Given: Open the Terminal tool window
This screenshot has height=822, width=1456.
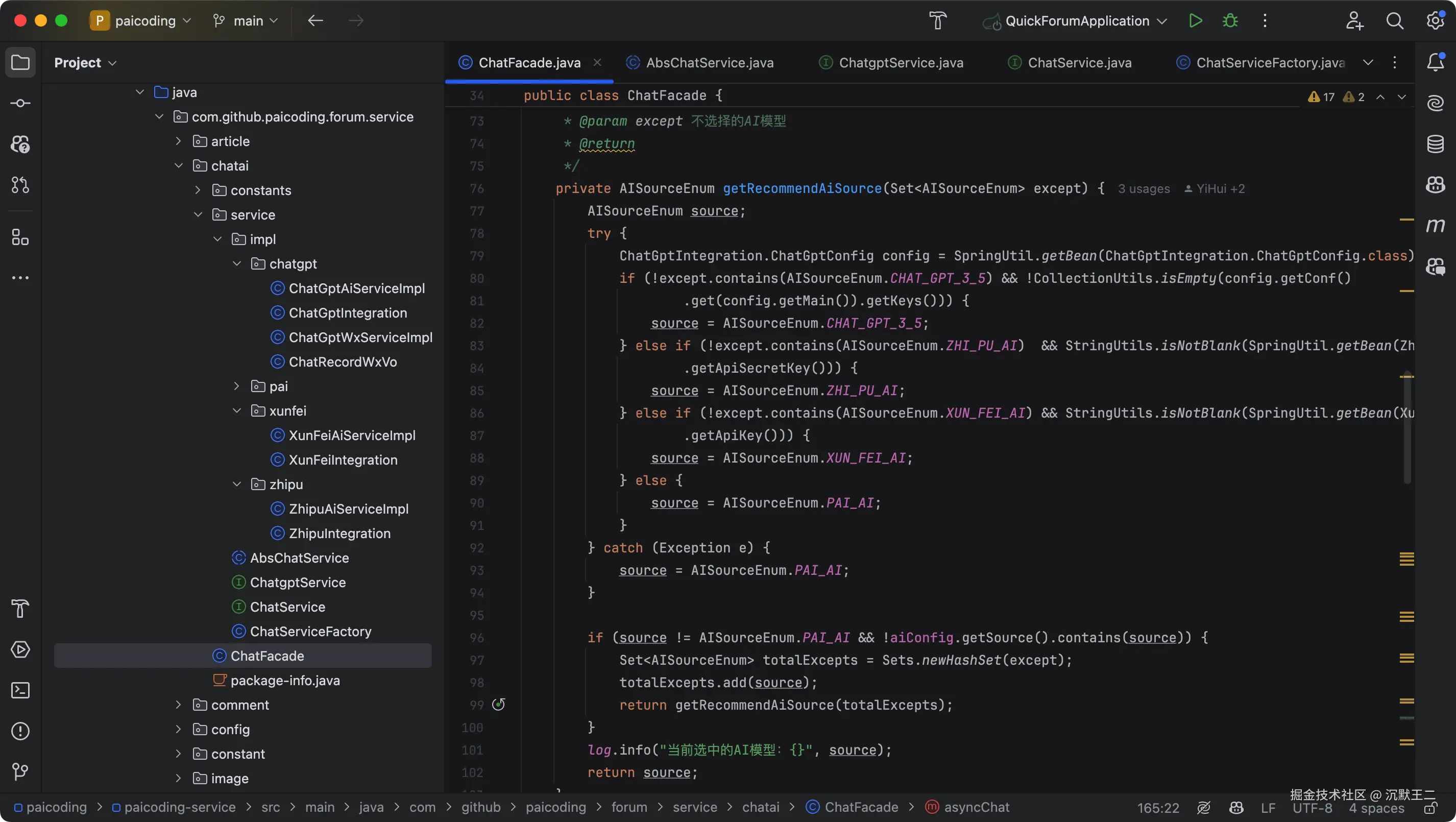Looking at the screenshot, I should 20,690.
